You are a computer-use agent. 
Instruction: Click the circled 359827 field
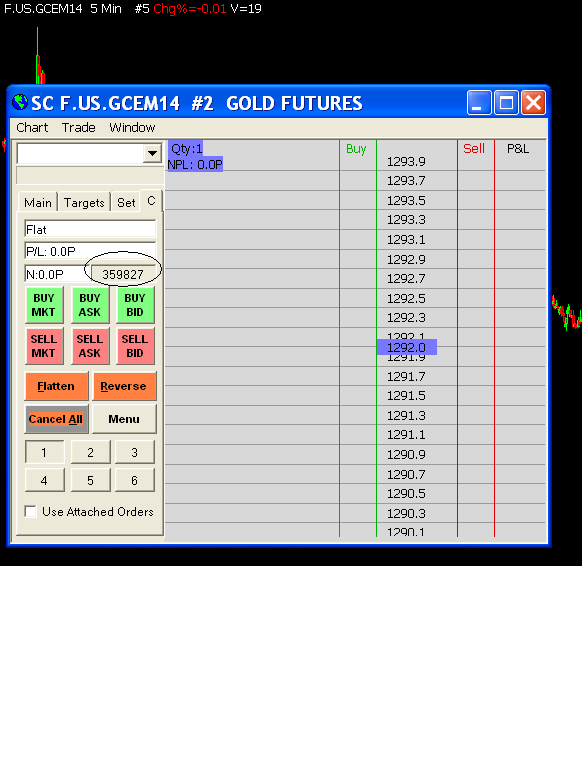(x=123, y=275)
